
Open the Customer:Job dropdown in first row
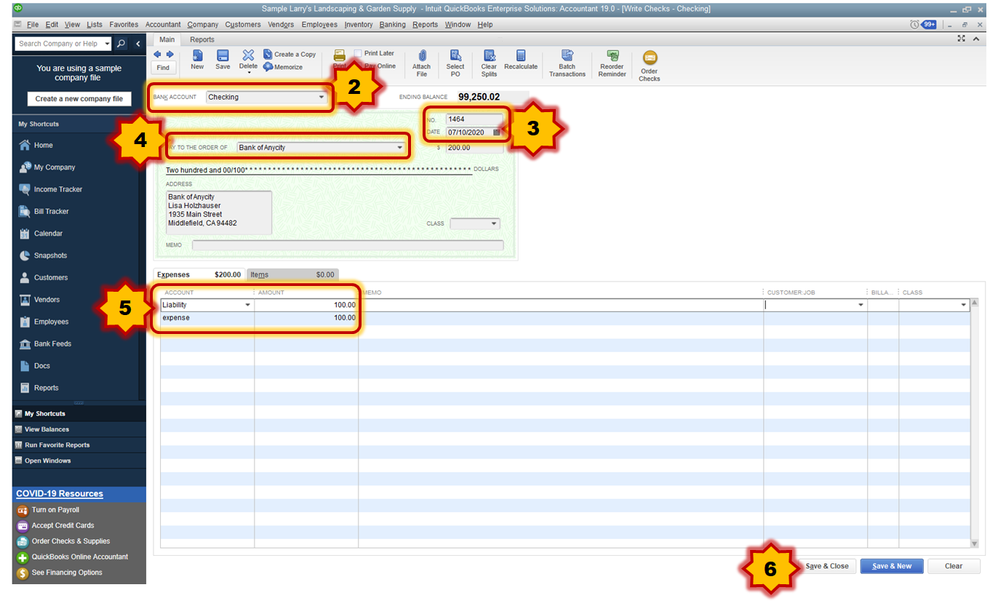click(861, 305)
